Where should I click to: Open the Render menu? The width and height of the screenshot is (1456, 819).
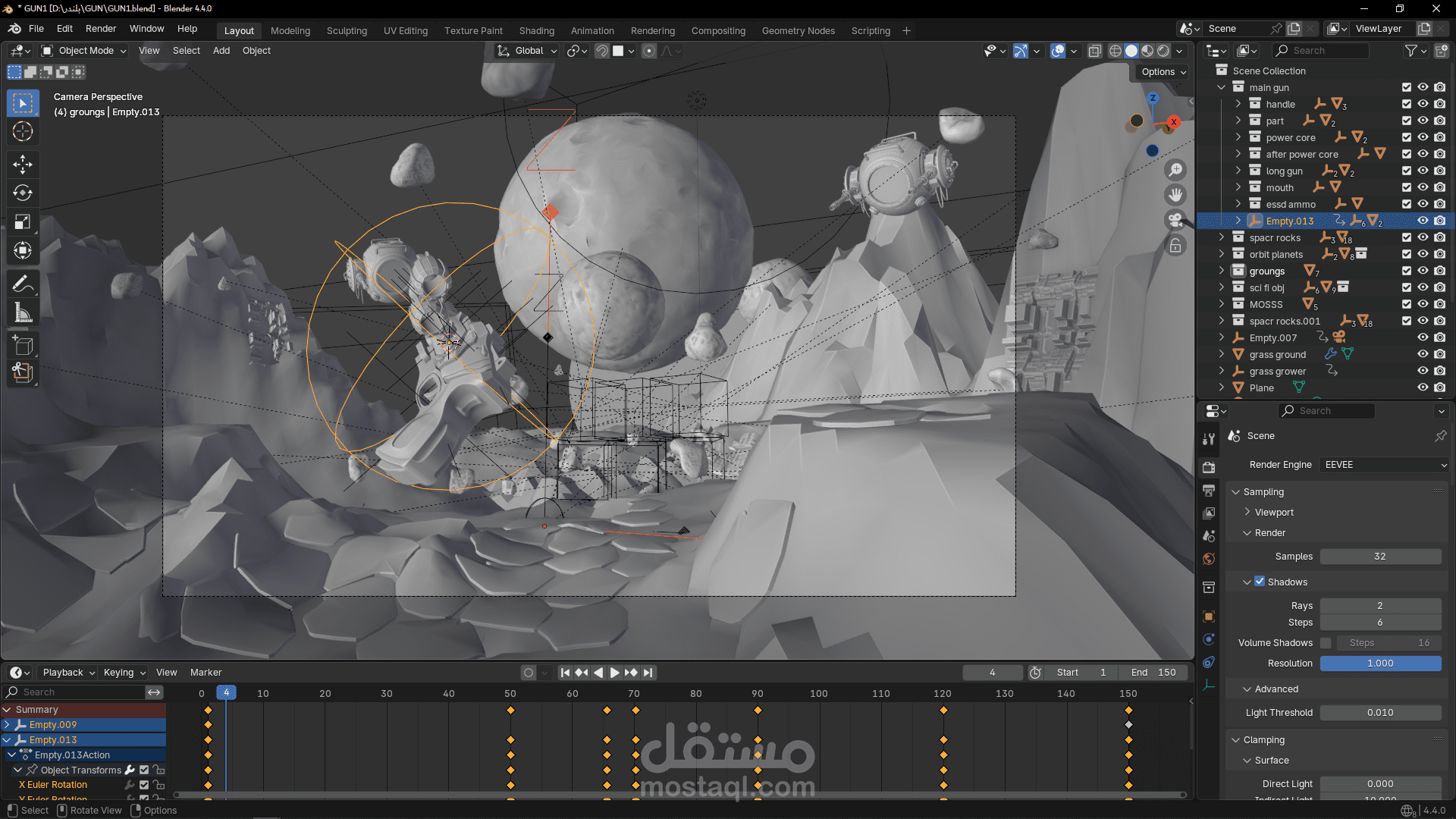click(x=101, y=29)
